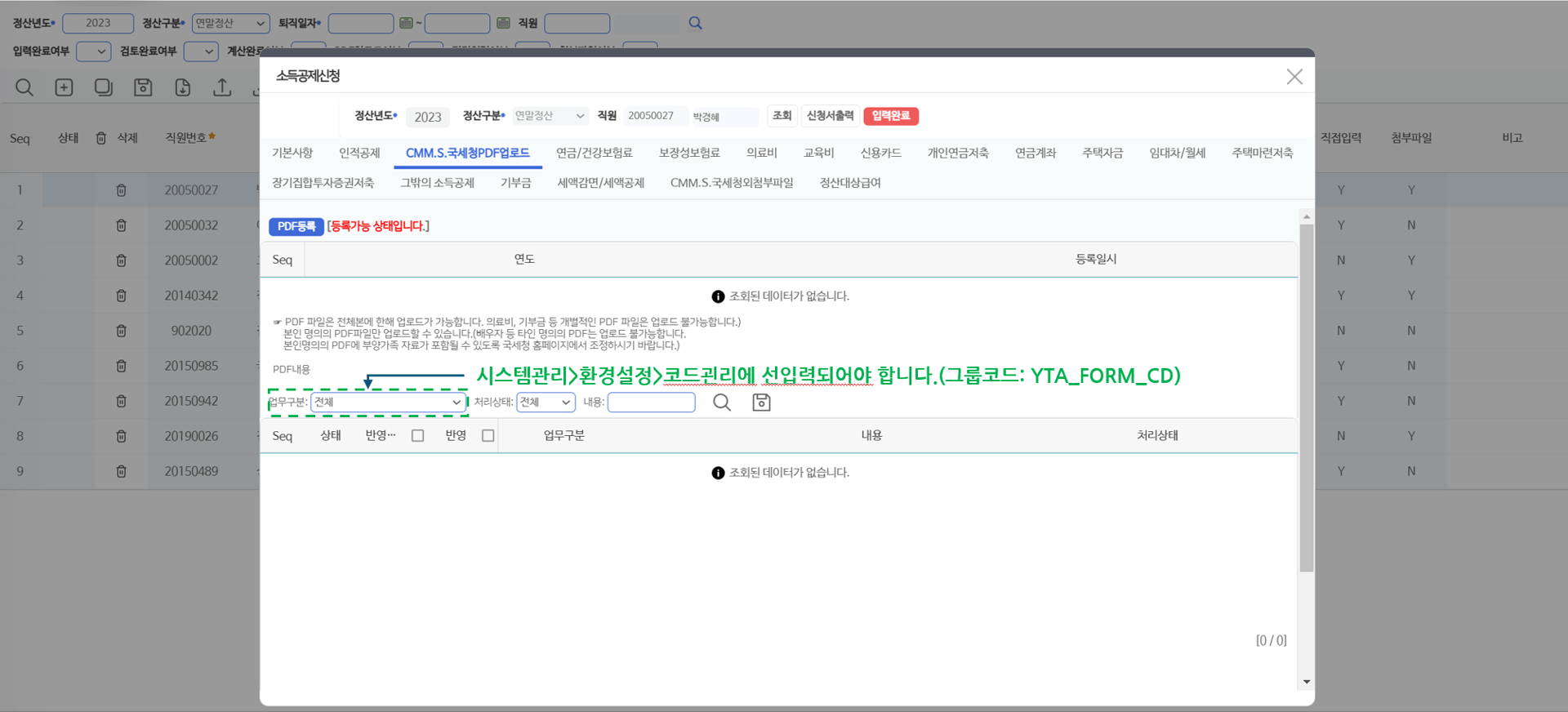Click the dialog vertical scrollbar thumb
The height and width of the screenshot is (712, 1568).
pyautogui.click(x=1307, y=398)
